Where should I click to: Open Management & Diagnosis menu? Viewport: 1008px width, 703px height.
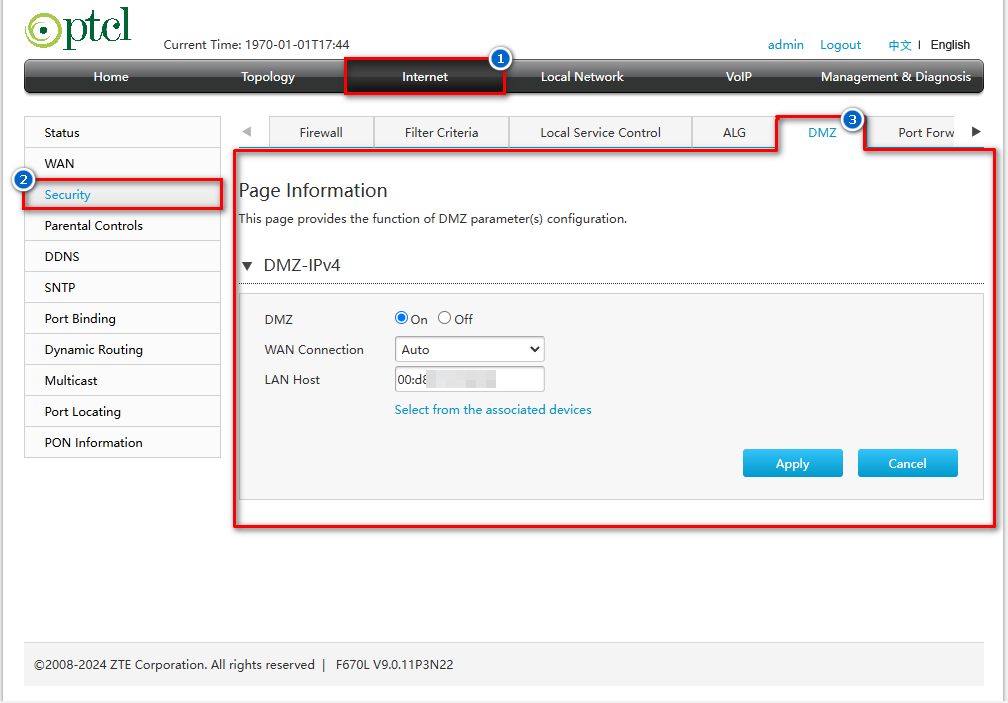pos(896,76)
